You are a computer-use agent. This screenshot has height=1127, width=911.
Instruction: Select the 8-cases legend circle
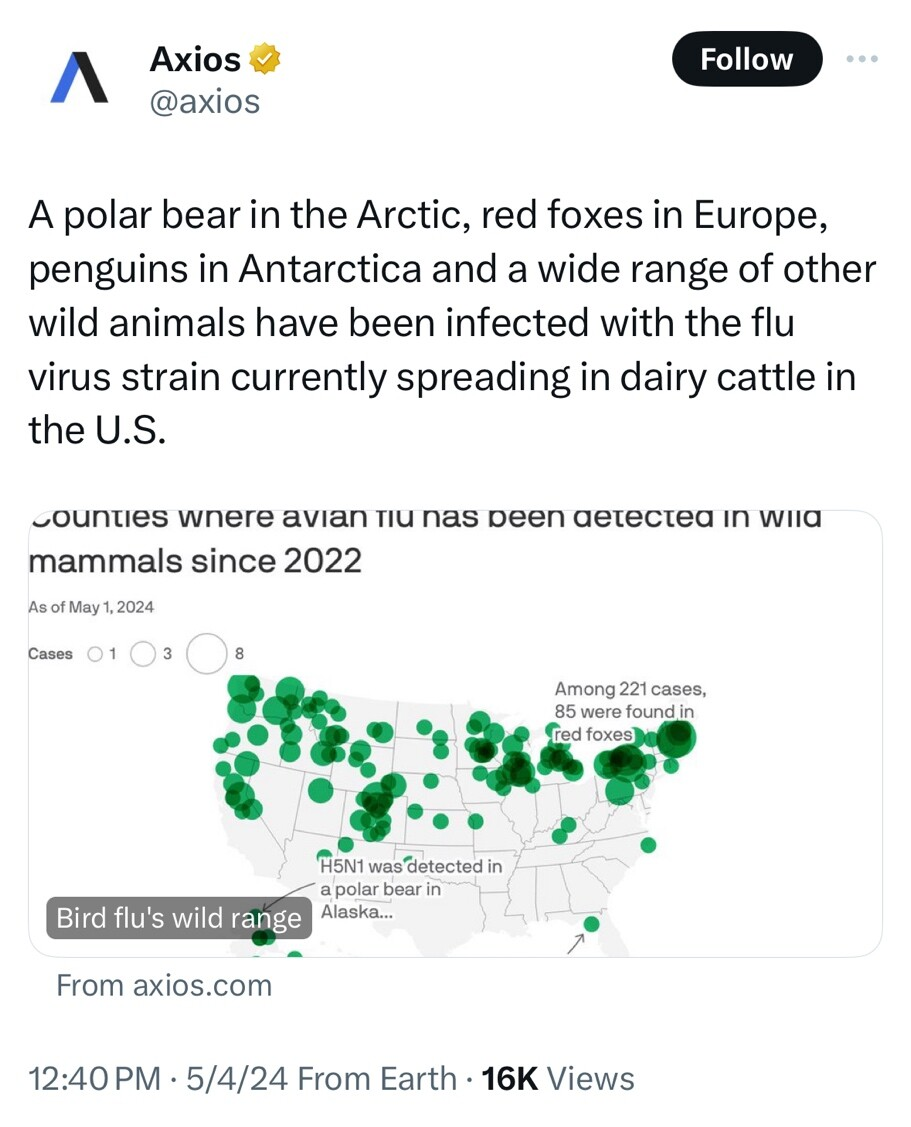[207, 653]
